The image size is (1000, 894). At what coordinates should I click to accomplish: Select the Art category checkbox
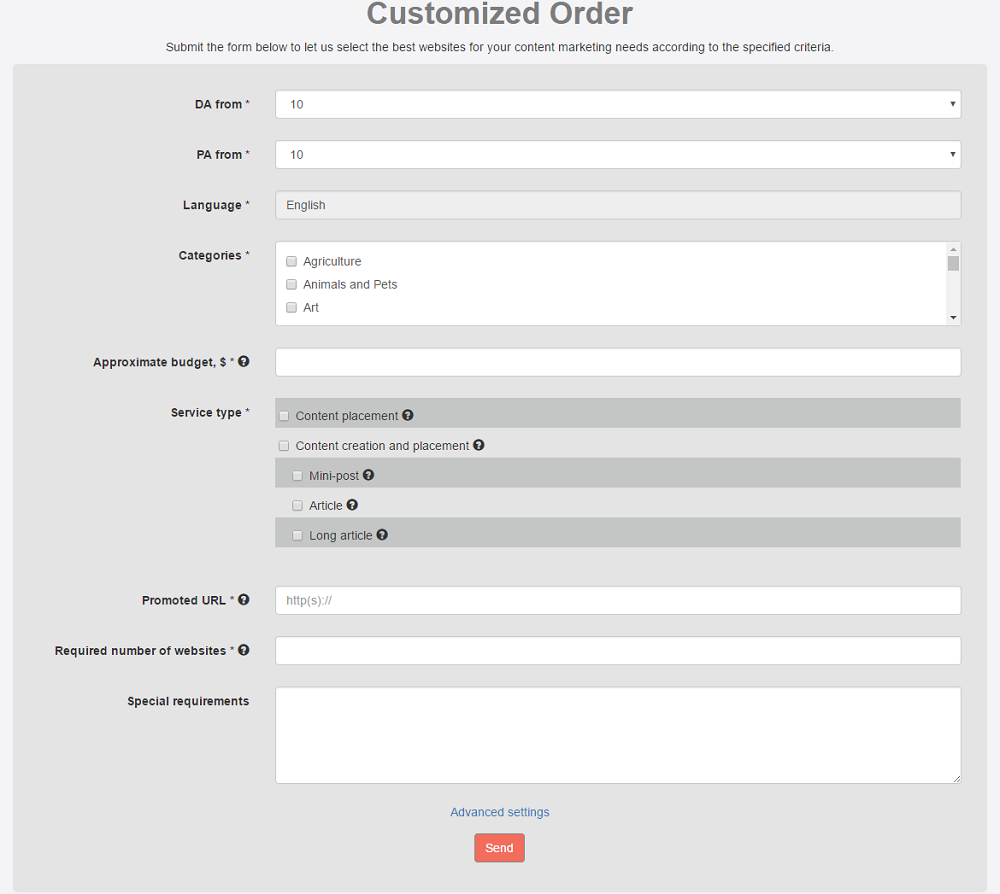click(x=291, y=307)
